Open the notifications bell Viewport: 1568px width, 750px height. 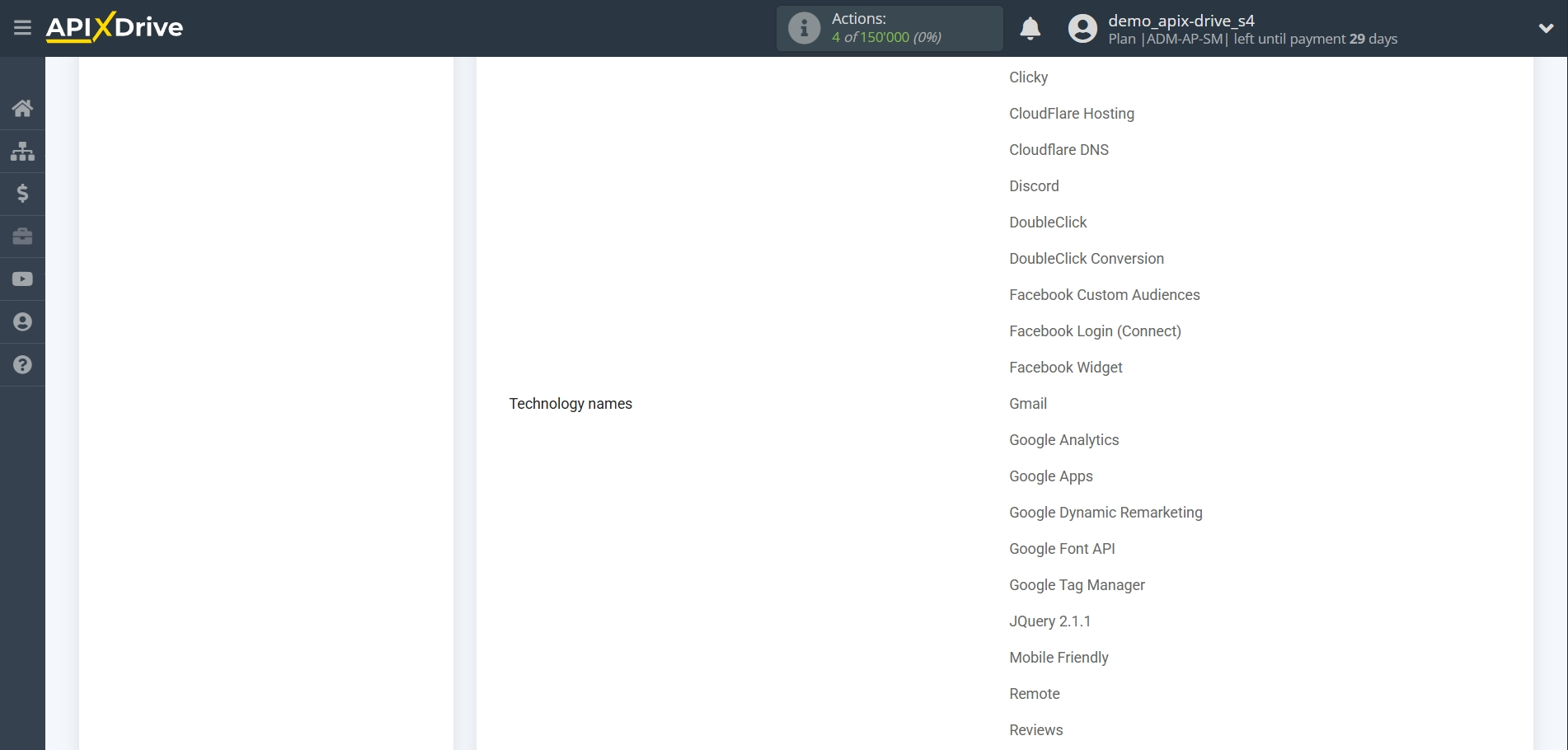pos(1030,28)
